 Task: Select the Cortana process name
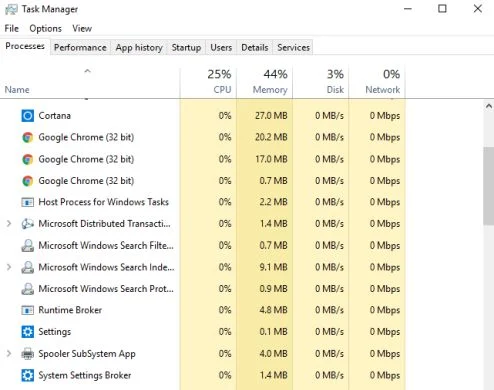pyautogui.click(x=55, y=116)
